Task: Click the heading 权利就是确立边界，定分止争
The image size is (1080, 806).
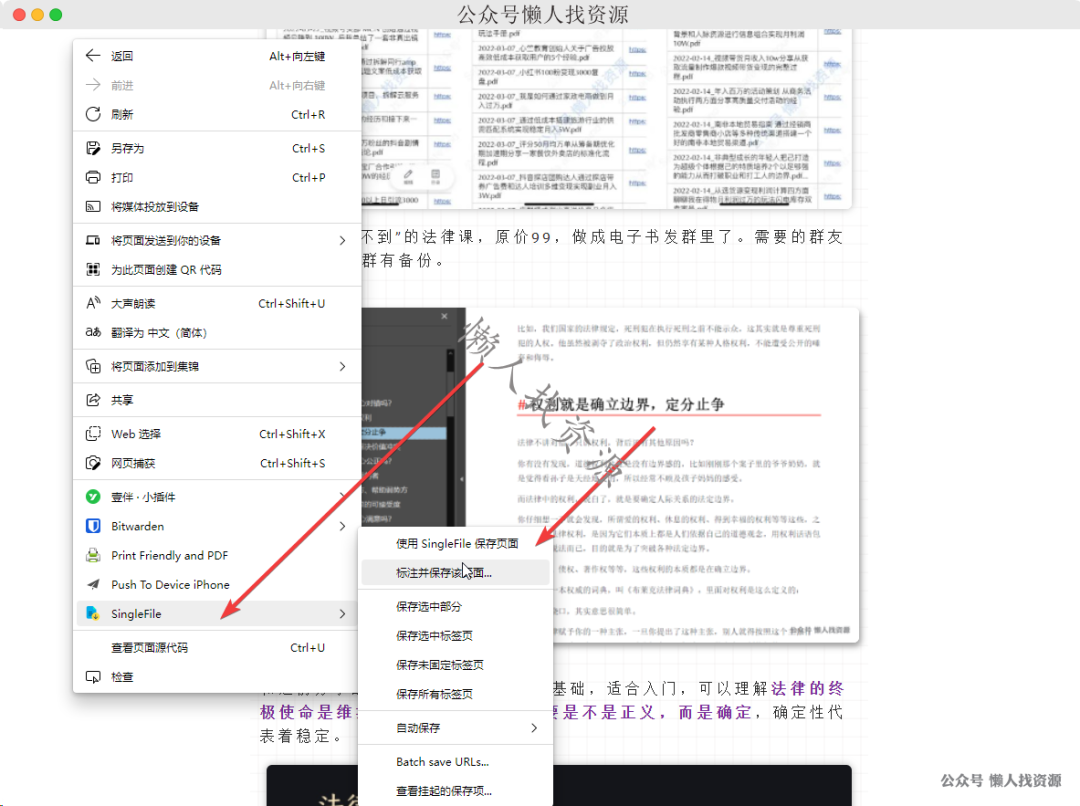Action: click(626, 404)
